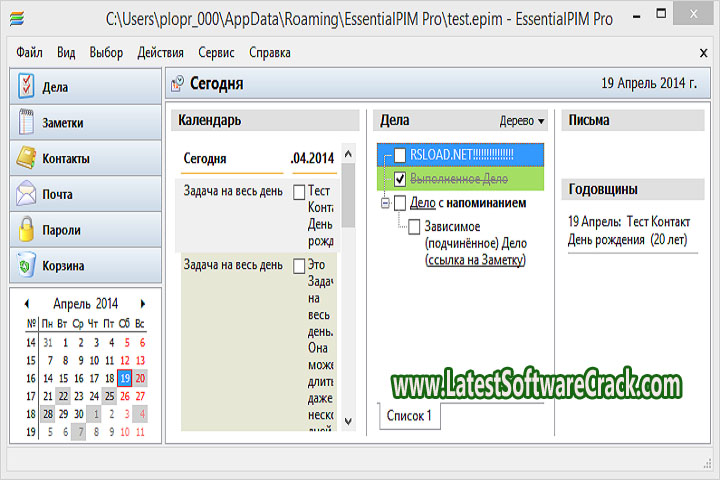The image size is (720, 480).
Task: Check the RSLOAD.NET task checkbox
Action: tap(400, 155)
